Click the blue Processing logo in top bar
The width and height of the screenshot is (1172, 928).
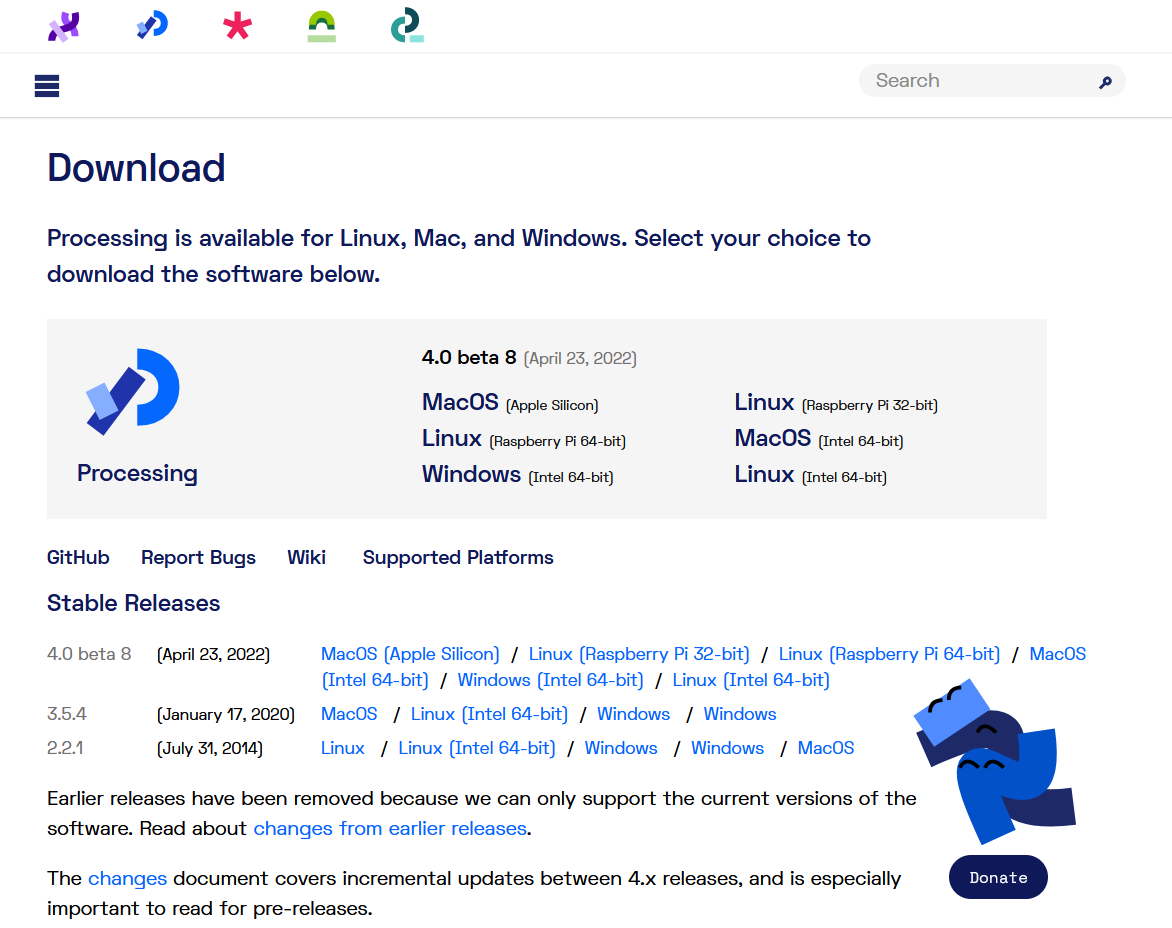click(x=152, y=25)
